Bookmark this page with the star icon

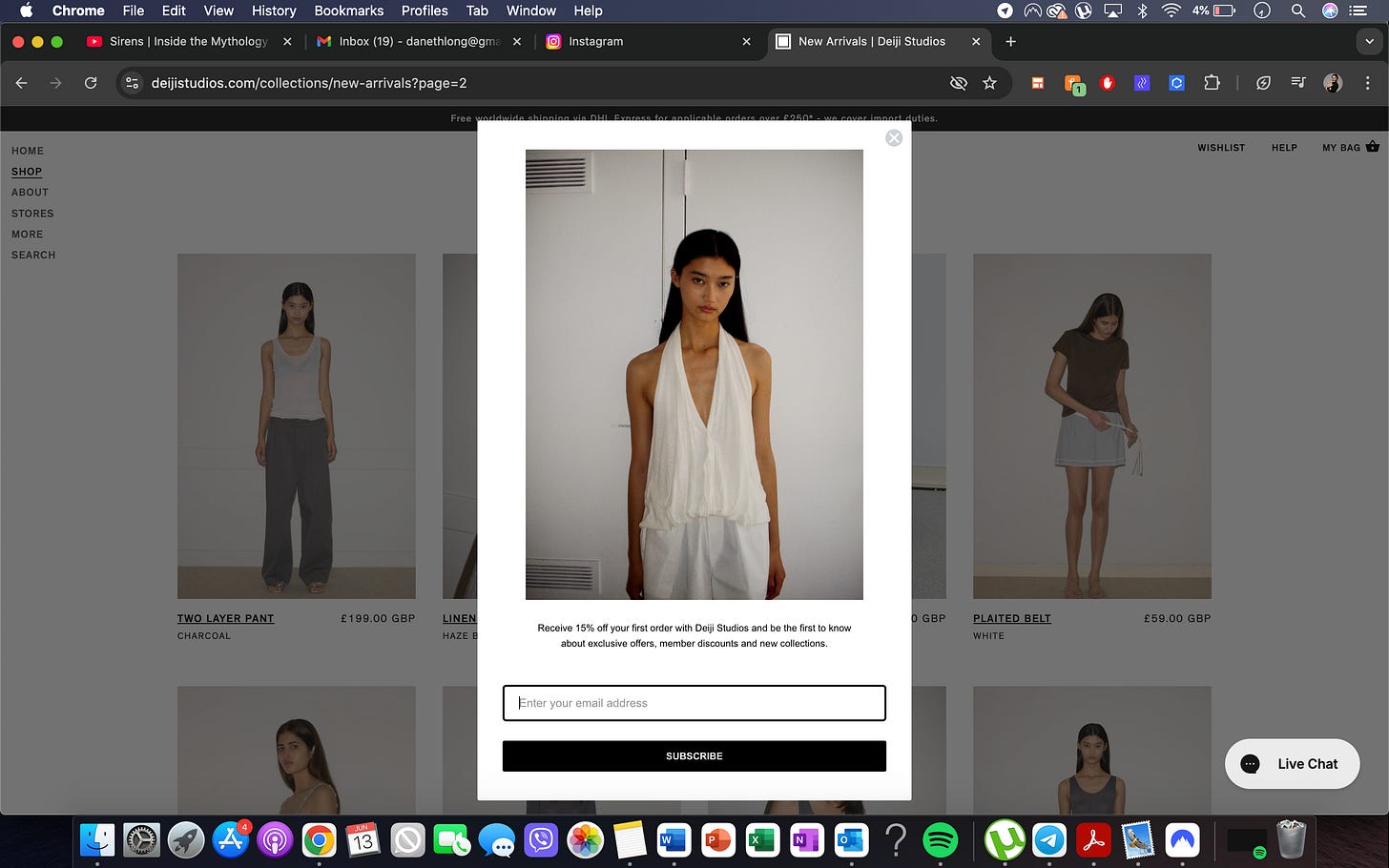pyautogui.click(x=989, y=83)
